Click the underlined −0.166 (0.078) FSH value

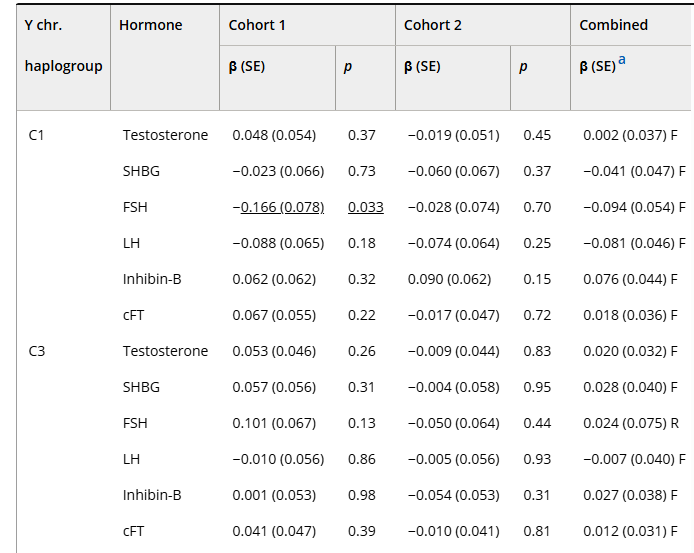point(278,207)
